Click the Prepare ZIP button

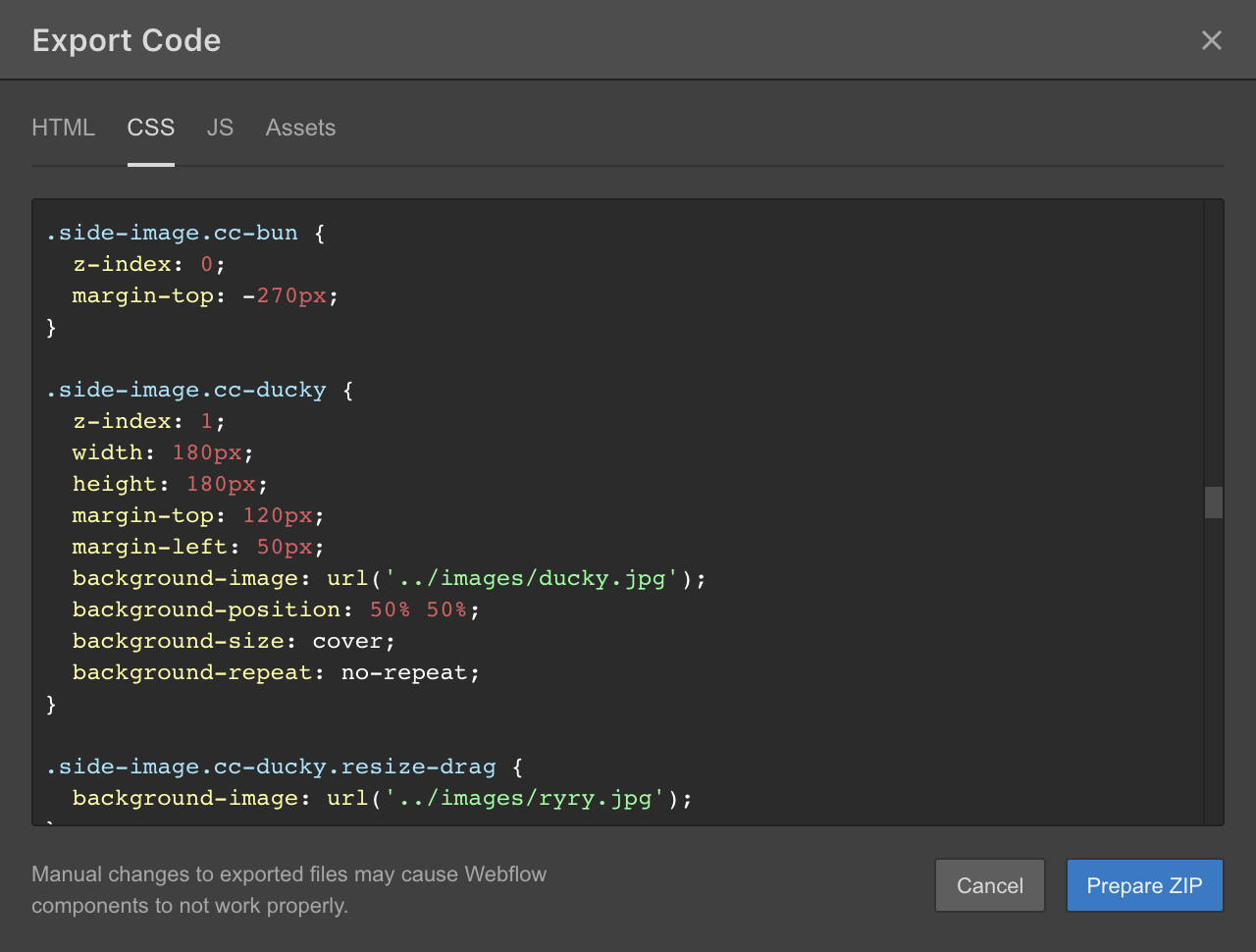click(1144, 885)
